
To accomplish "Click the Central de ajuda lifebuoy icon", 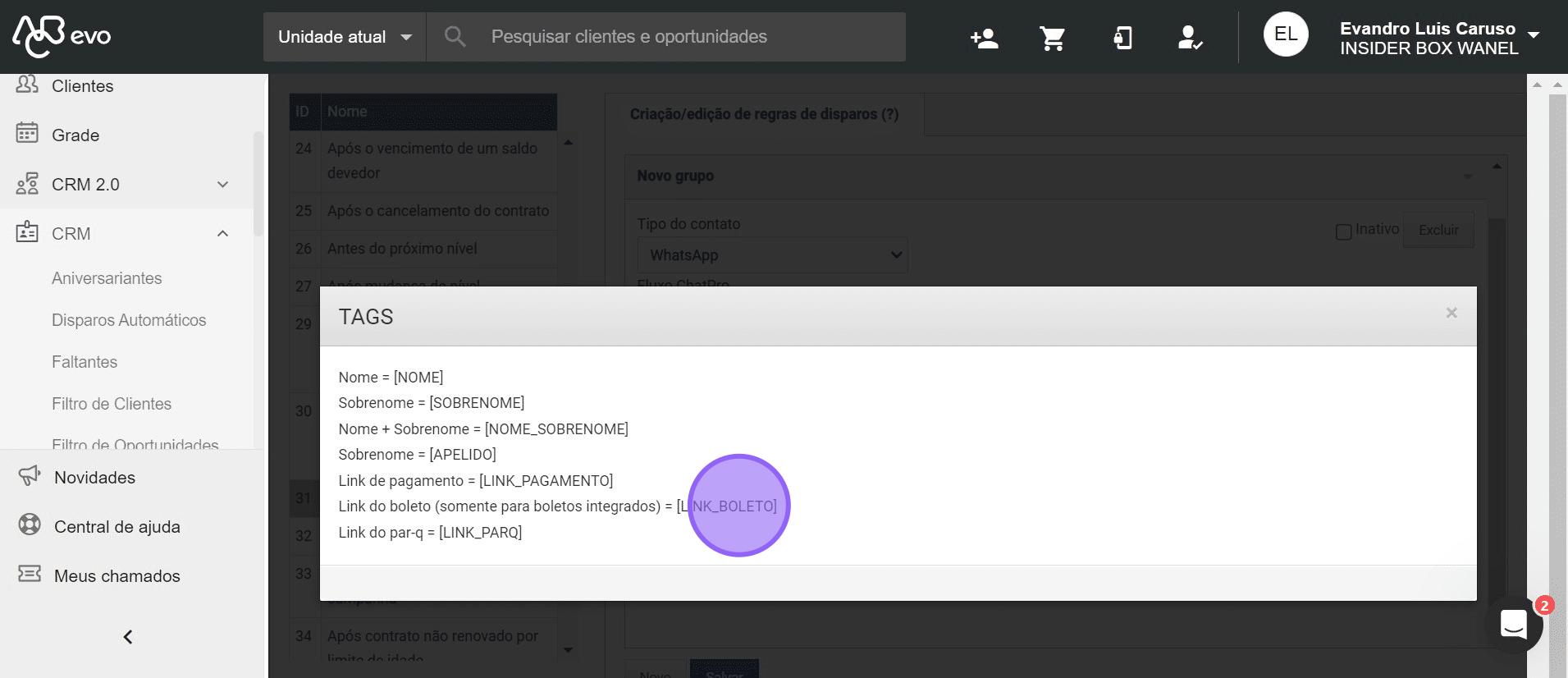I will (x=30, y=525).
